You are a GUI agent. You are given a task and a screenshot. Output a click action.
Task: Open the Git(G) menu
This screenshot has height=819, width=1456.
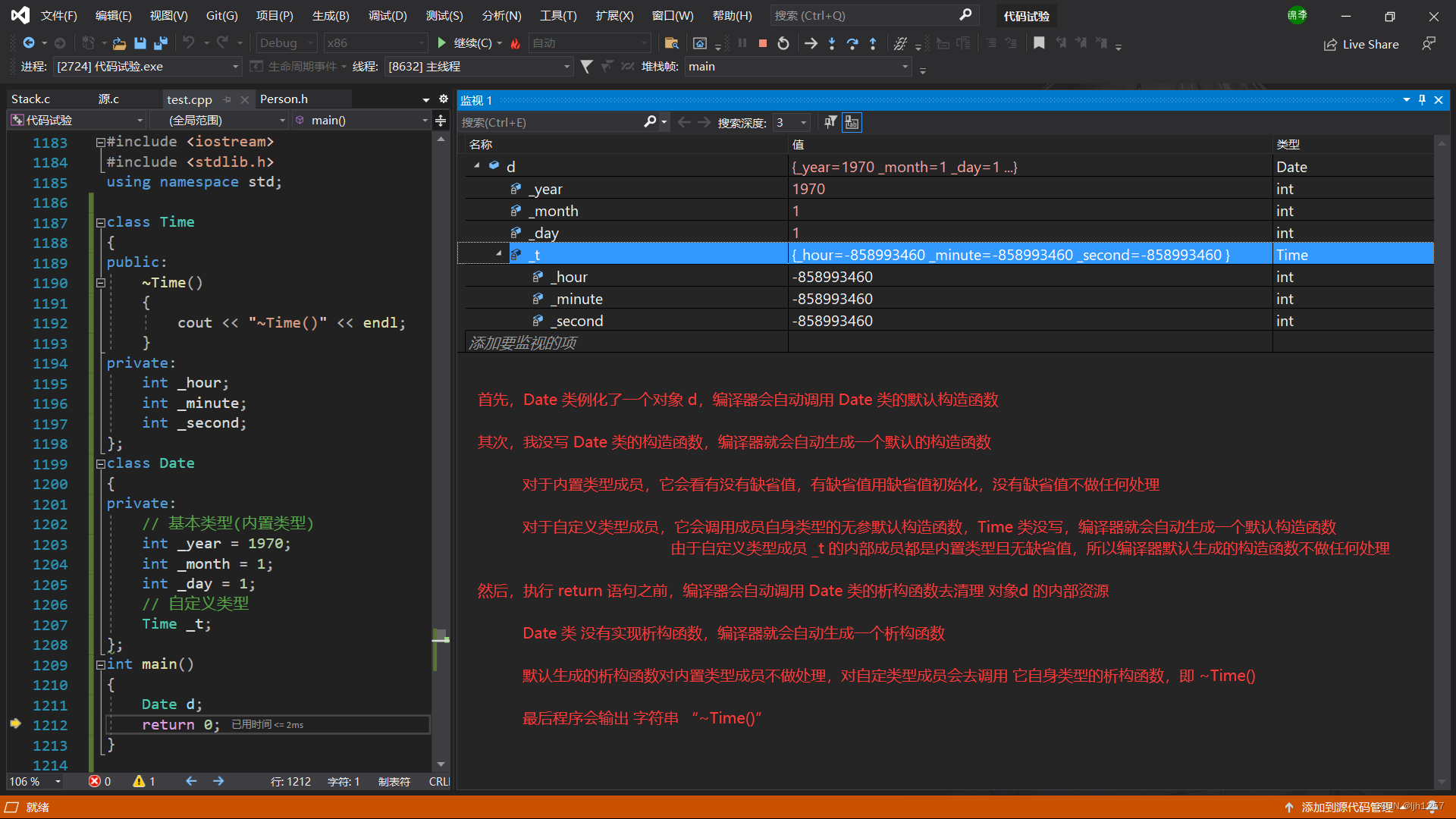(x=221, y=15)
